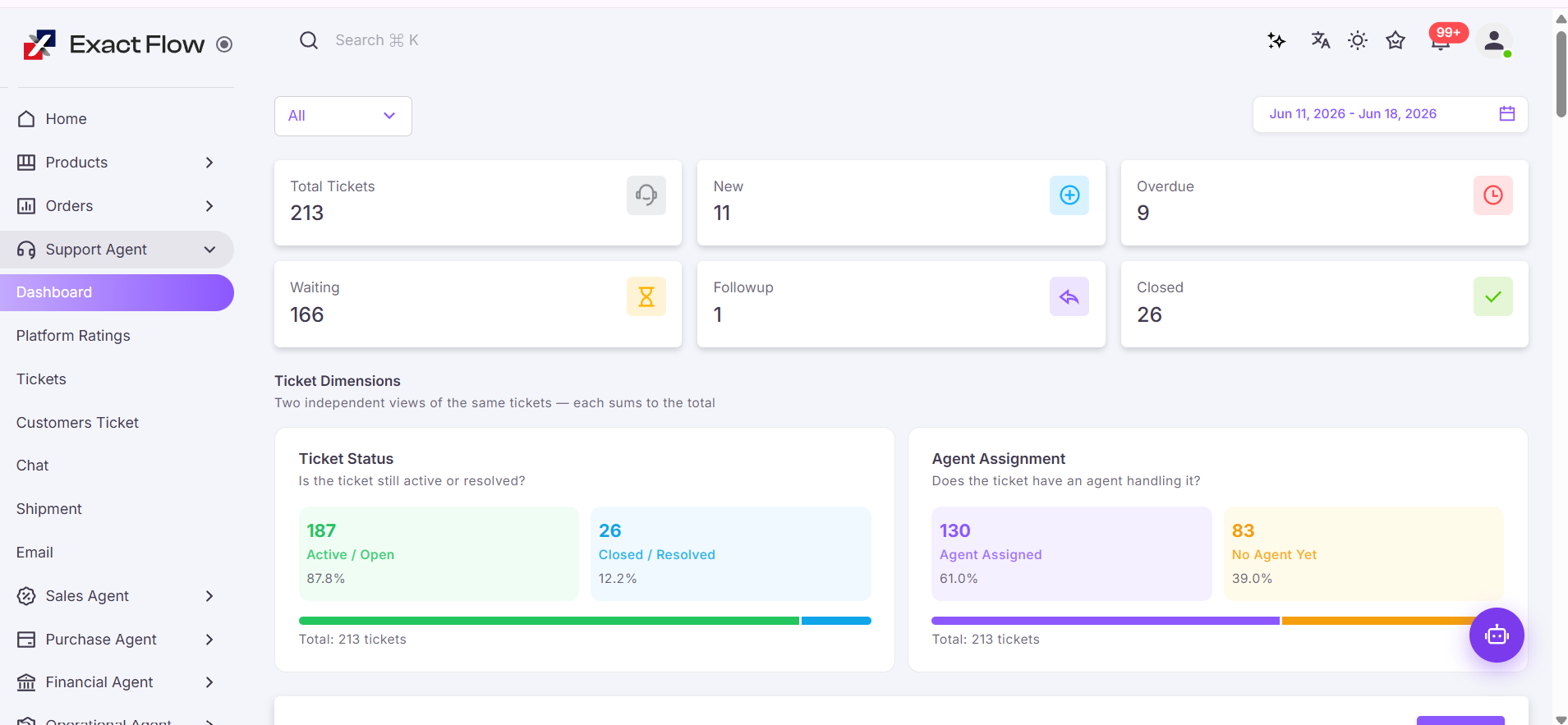1568x725 pixels.
Task: Click the Products book icon
Action: 26,163
